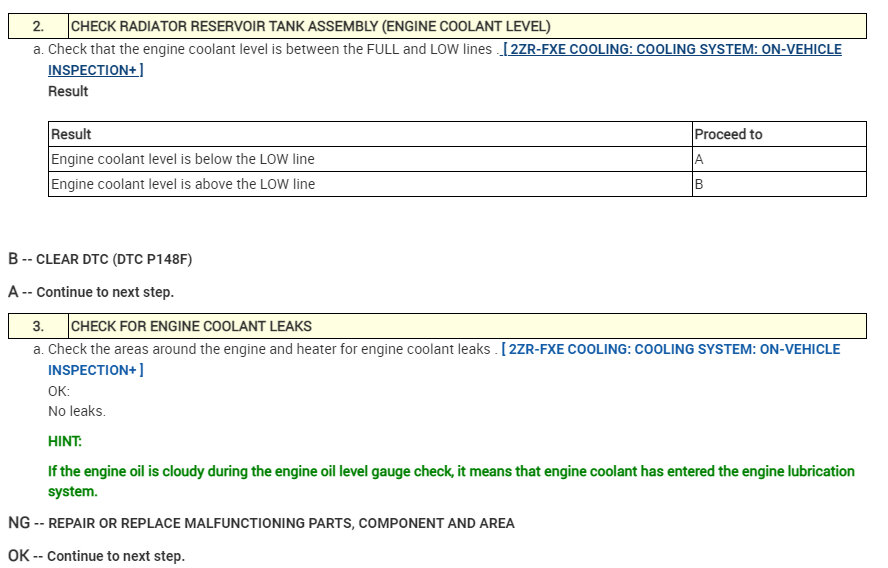Open the step 3 ON-VEHICLE INSPECTION link

pyautogui.click(x=671, y=349)
